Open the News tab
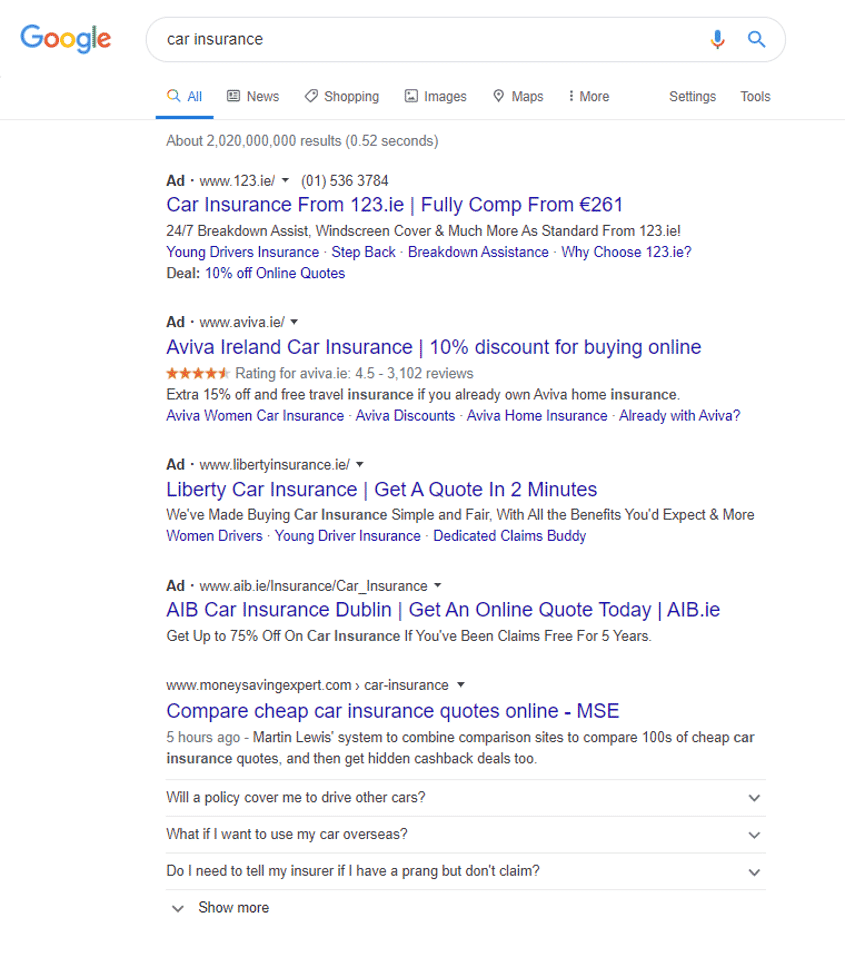Viewport: 845px width, 957px height. (x=253, y=96)
